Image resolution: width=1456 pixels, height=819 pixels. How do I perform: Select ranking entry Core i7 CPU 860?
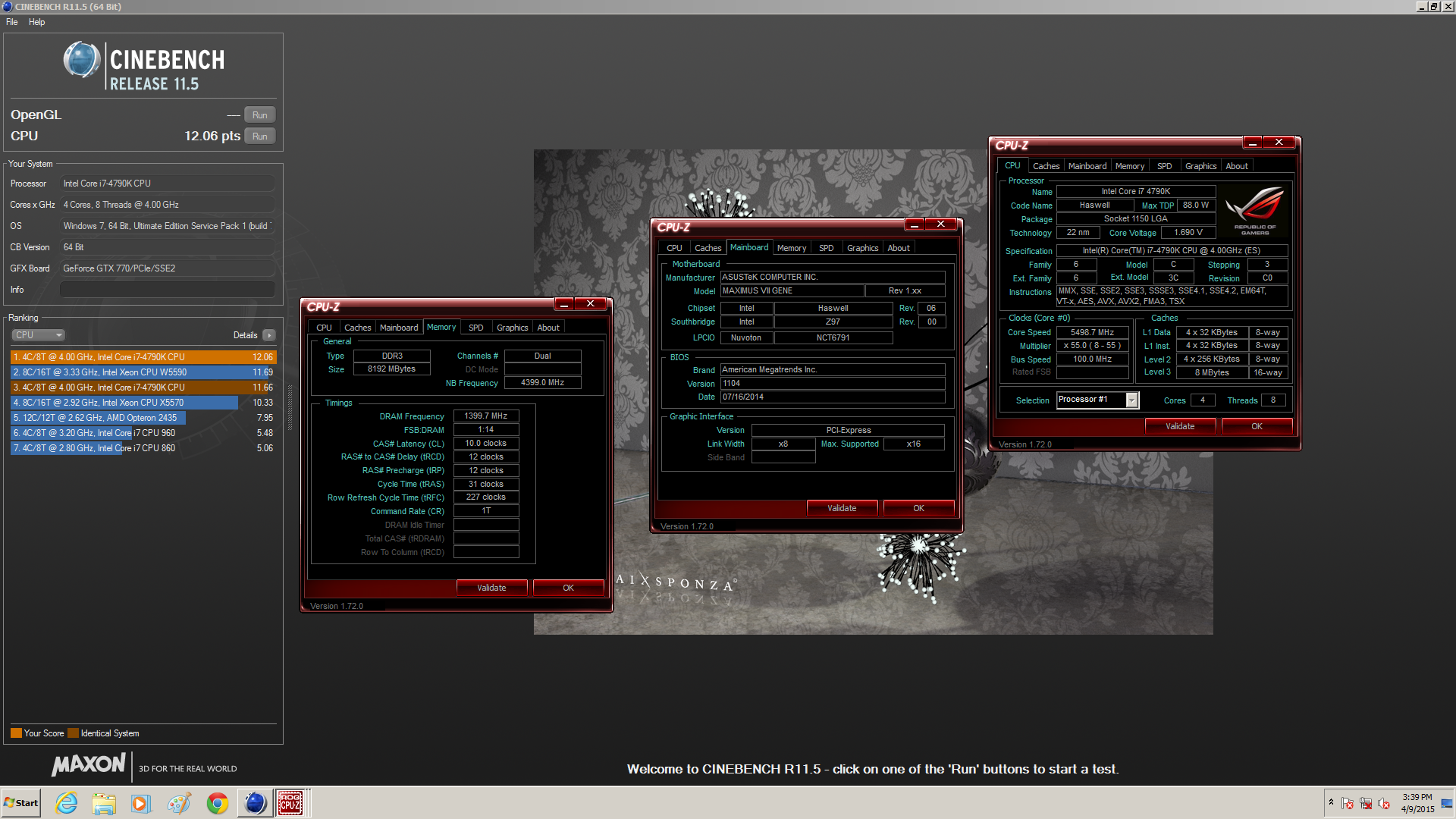143,448
